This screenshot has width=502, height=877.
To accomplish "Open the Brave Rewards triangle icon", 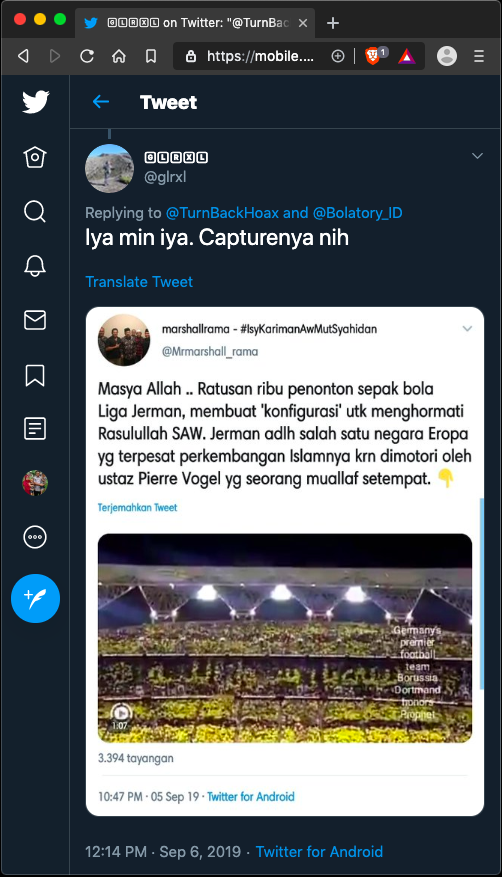I will coord(406,56).
